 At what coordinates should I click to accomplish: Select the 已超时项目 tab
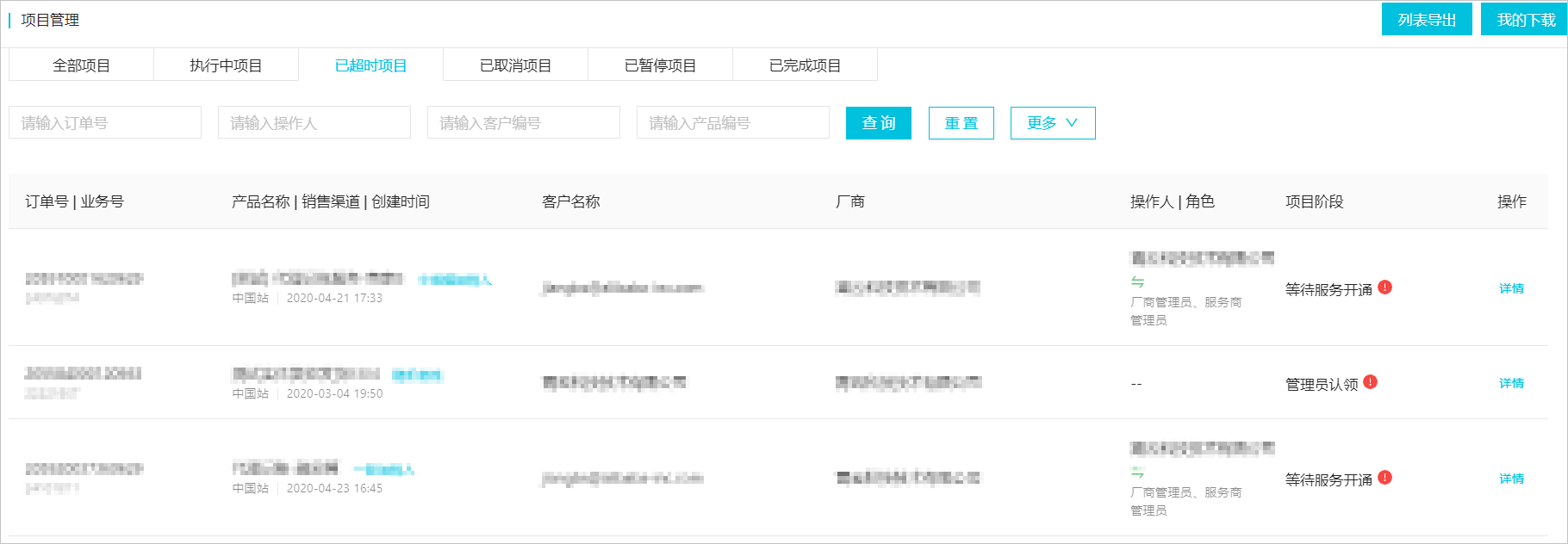coord(370,65)
